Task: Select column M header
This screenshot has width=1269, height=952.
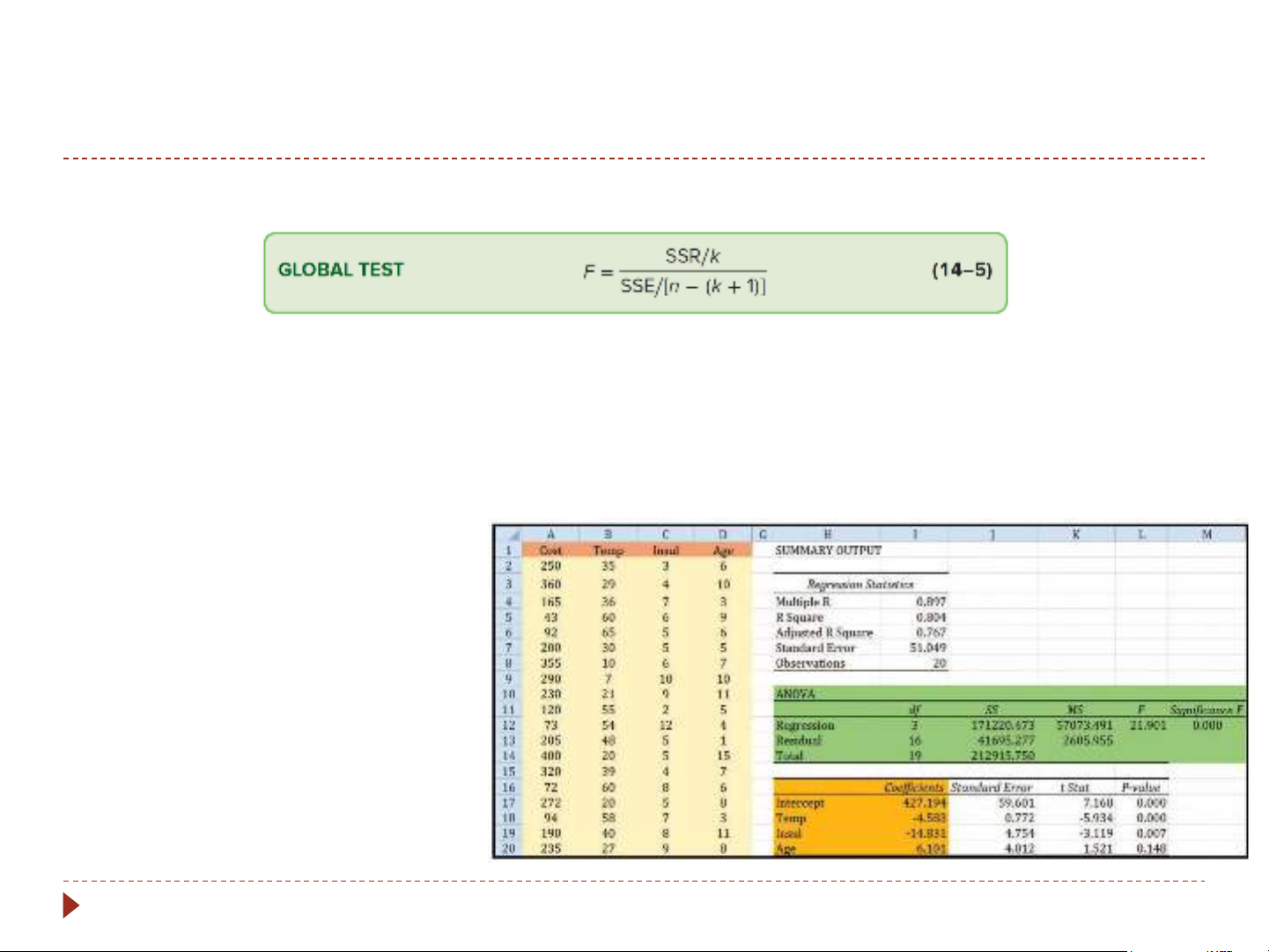Action: pyautogui.click(x=1206, y=534)
